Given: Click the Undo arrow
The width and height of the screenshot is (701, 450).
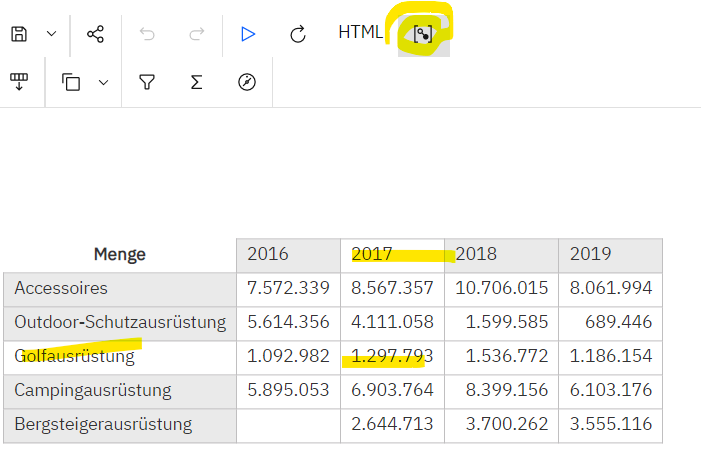Looking at the screenshot, I should click(x=148, y=34).
